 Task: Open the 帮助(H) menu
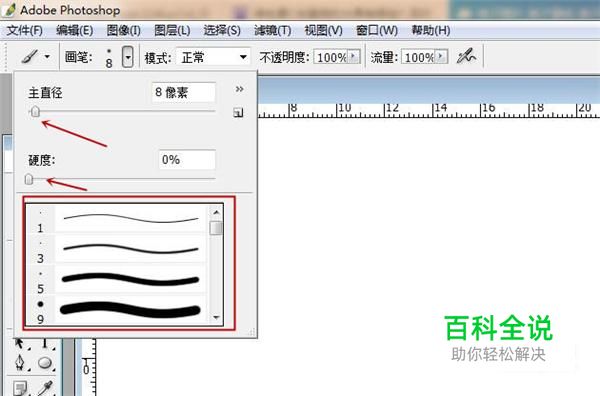(x=430, y=31)
